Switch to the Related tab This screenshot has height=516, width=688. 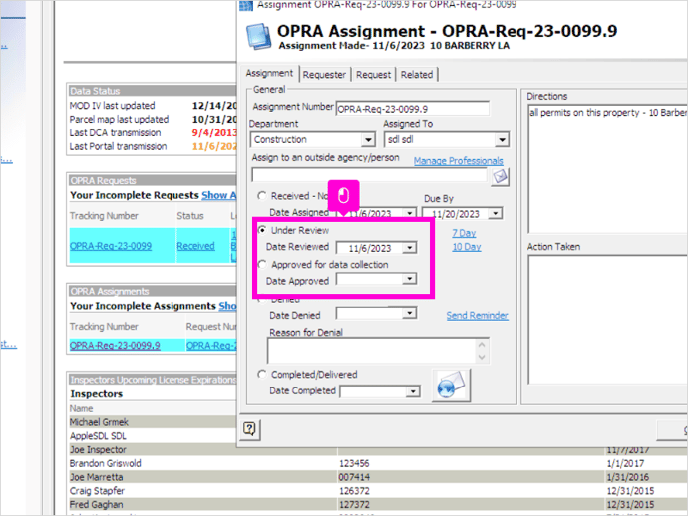417,75
